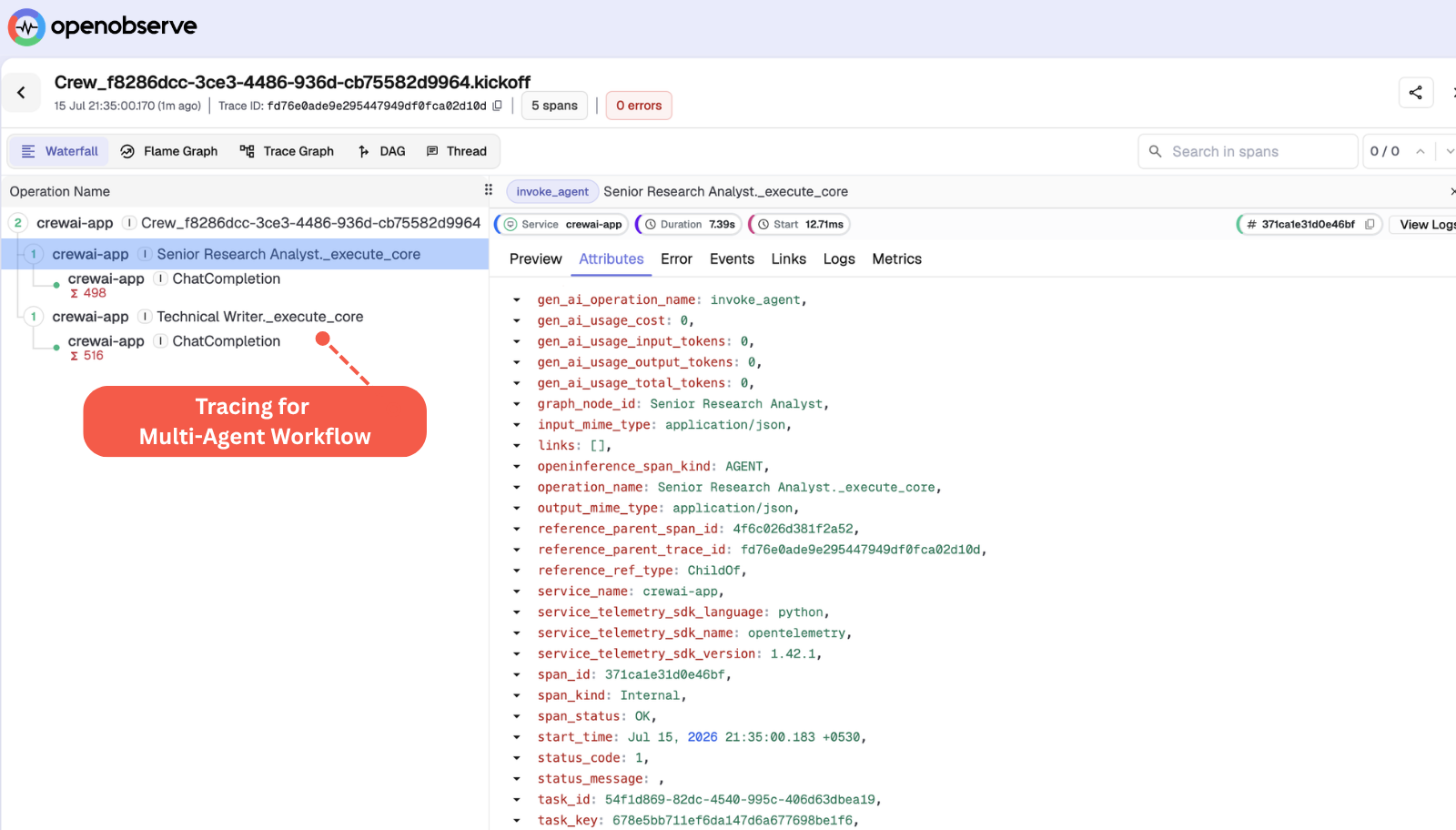Copy span ID 371ca1e31d0e46bf
Viewport: 1456px width, 830px height.
click(x=1370, y=224)
